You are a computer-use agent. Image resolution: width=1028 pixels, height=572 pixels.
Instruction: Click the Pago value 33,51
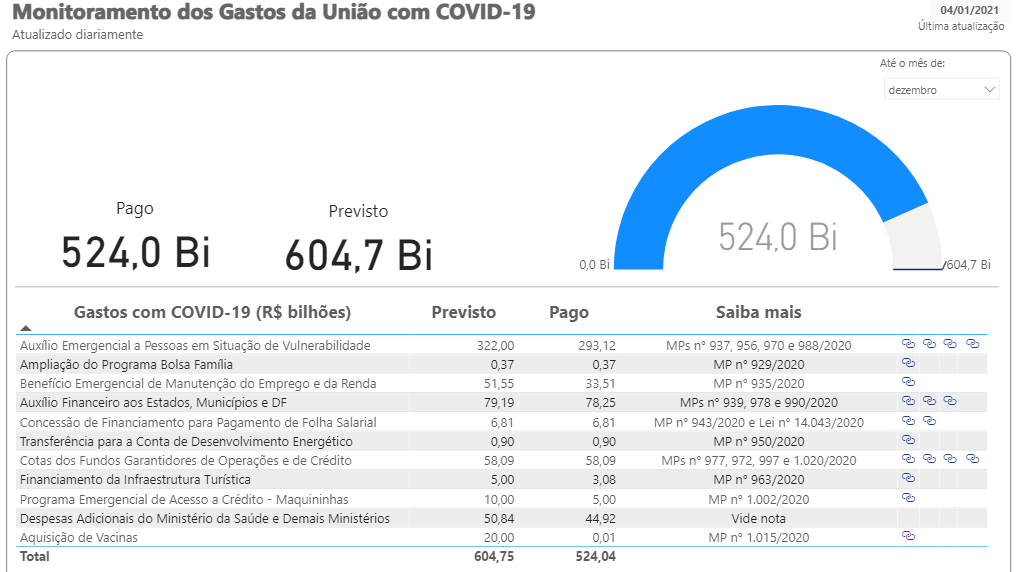tap(601, 384)
